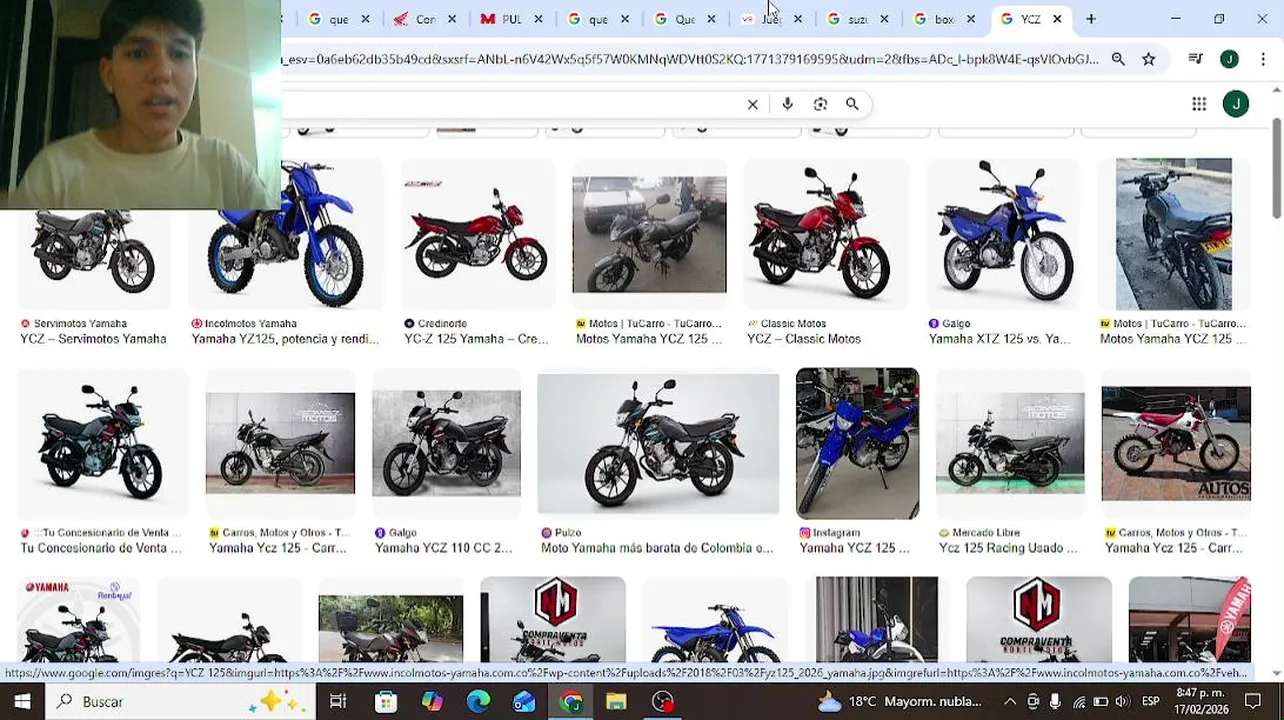Select the blue XTZ 125 Galgo thumbnail
Viewport: 1284px width, 720px height.
point(1003,235)
